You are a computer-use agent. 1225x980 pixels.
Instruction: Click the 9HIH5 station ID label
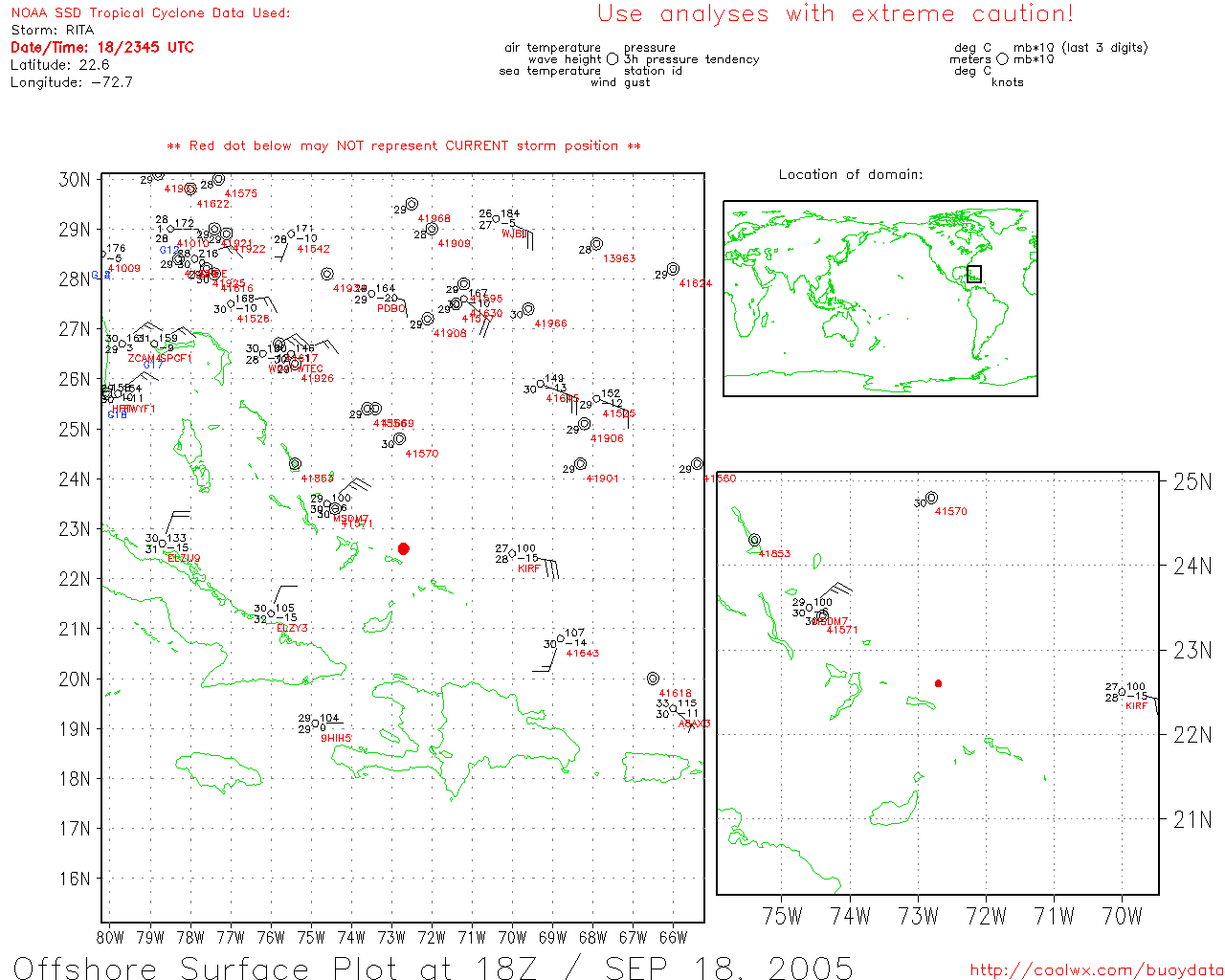click(336, 739)
